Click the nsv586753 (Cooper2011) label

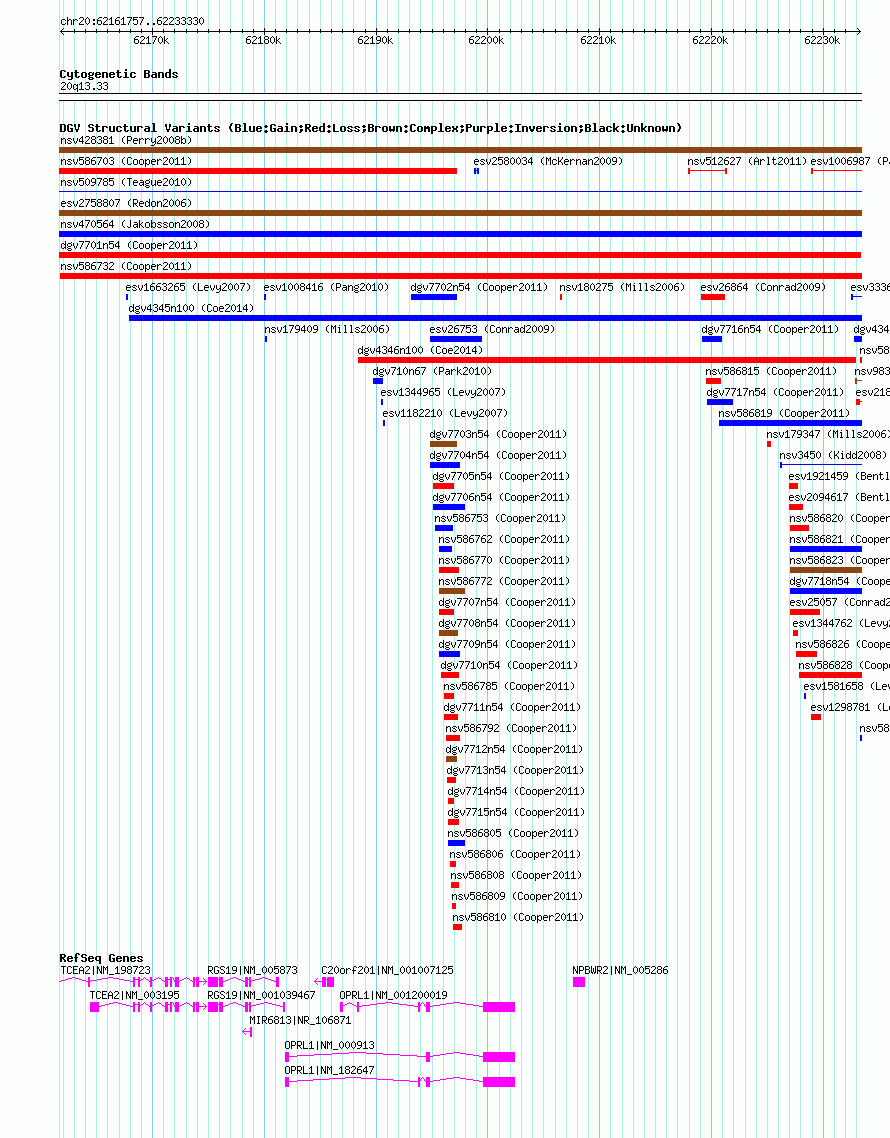point(500,519)
